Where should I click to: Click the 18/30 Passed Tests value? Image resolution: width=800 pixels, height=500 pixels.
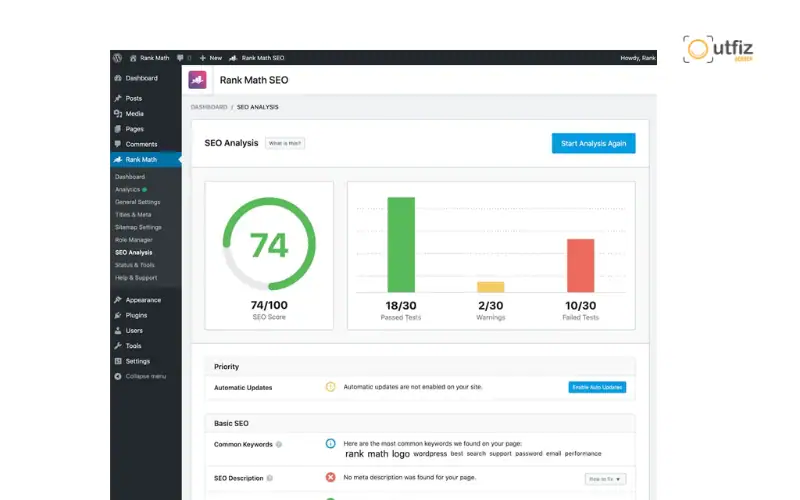(401, 306)
